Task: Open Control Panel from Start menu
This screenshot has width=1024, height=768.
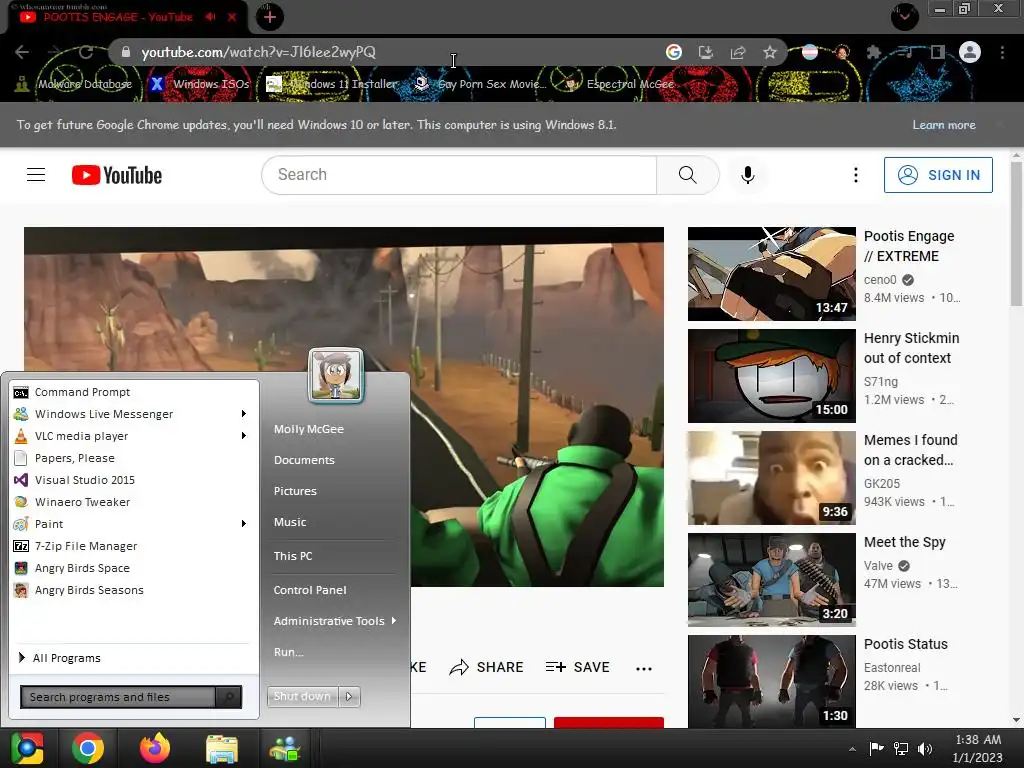Action: (310, 590)
